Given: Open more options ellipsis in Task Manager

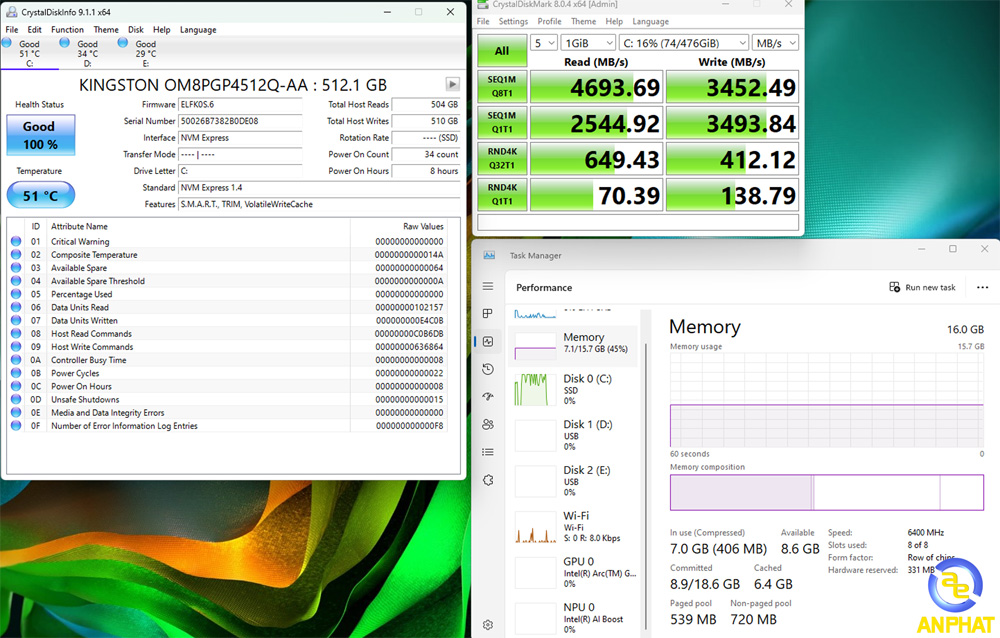Looking at the screenshot, I should (982, 287).
